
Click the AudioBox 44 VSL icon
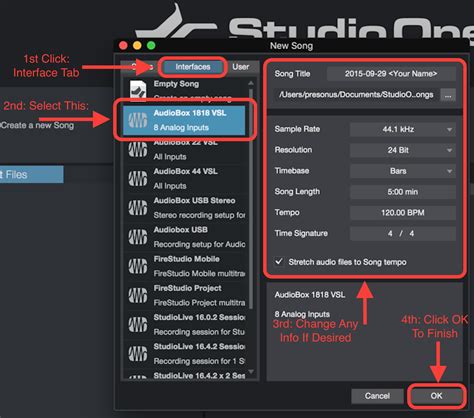pyautogui.click(x=138, y=178)
